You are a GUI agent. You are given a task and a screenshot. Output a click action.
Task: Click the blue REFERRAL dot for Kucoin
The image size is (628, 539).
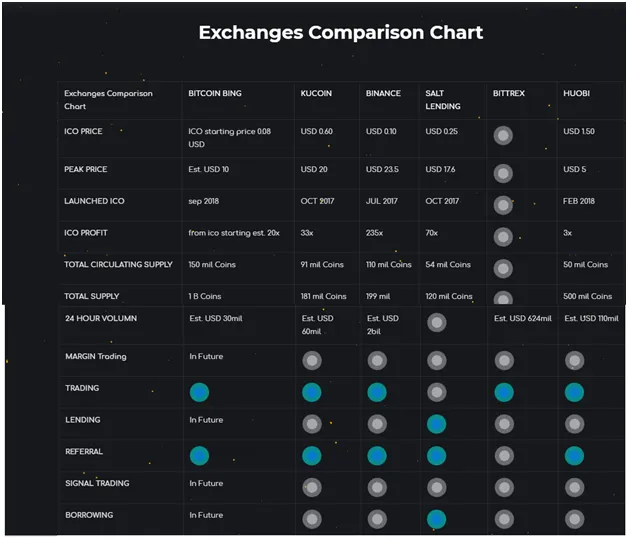[x=312, y=456]
